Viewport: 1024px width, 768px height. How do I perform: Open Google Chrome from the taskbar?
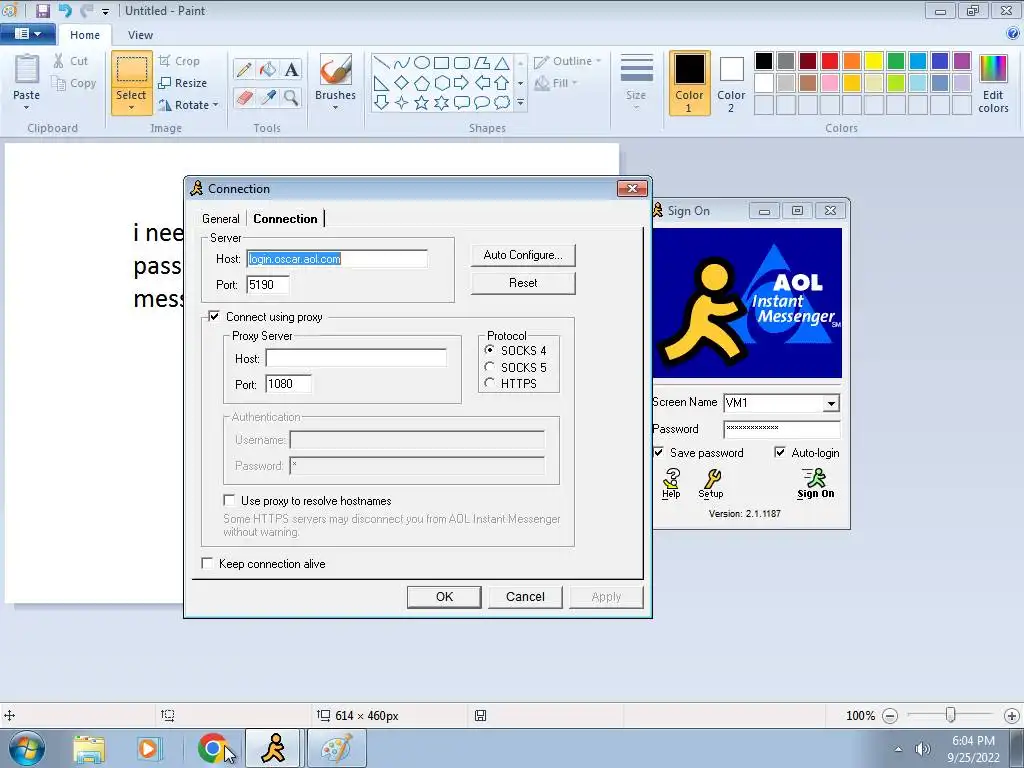(x=213, y=748)
